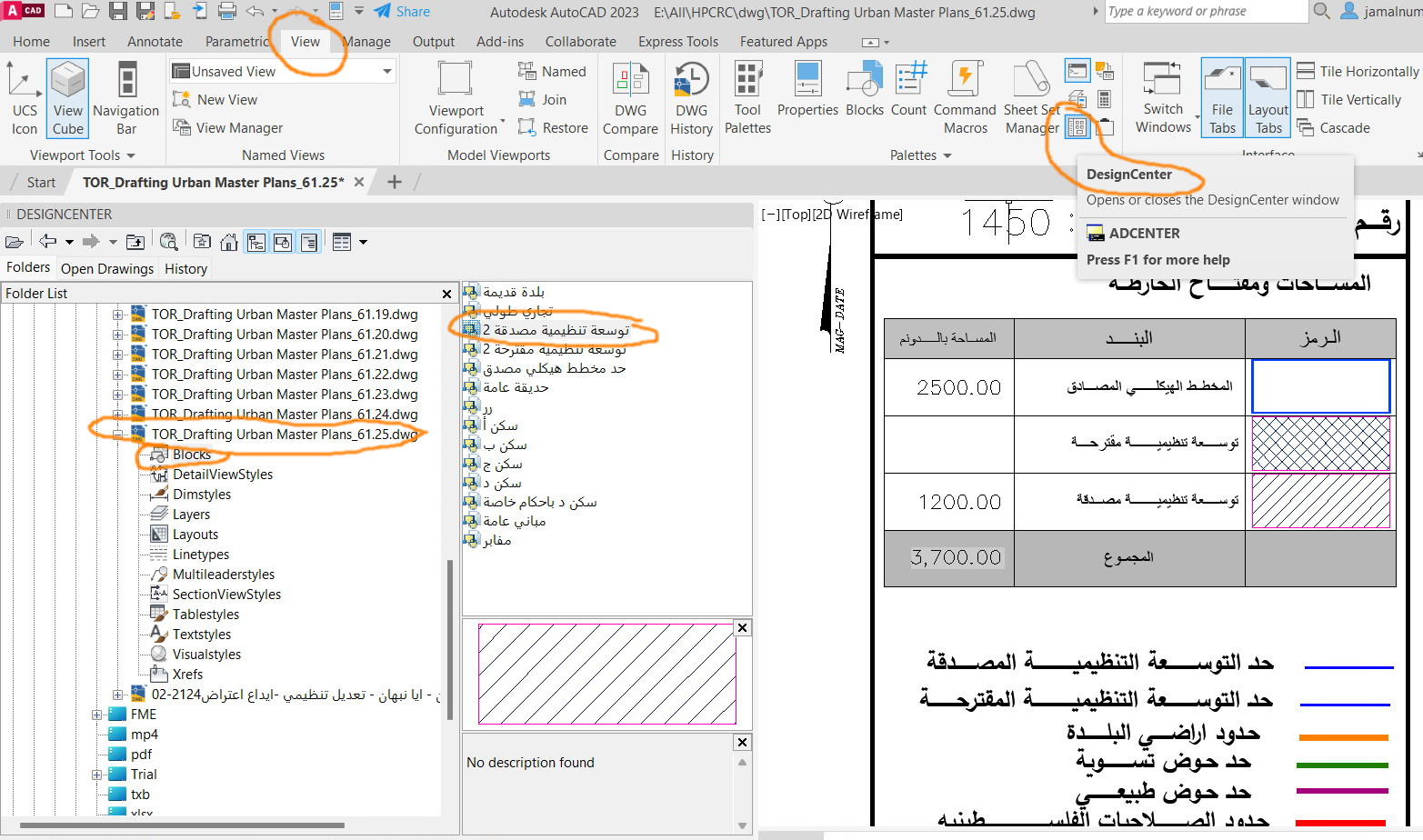Toggle the Description pane in DesignCenter
The width and height of the screenshot is (1423, 840).
pyautogui.click(x=310, y=242)
